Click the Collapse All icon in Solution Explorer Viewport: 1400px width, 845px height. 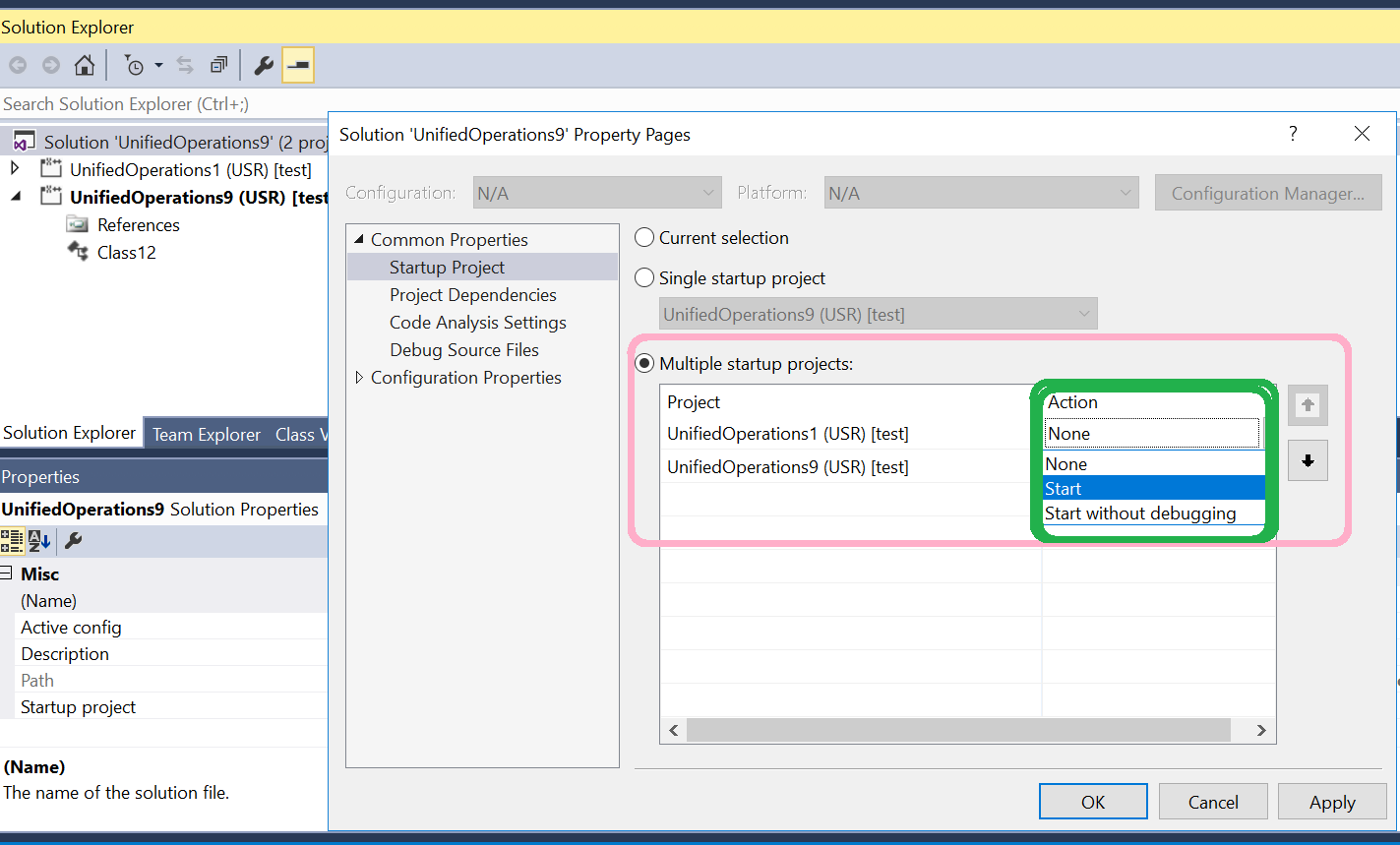[x=218, y=66]
